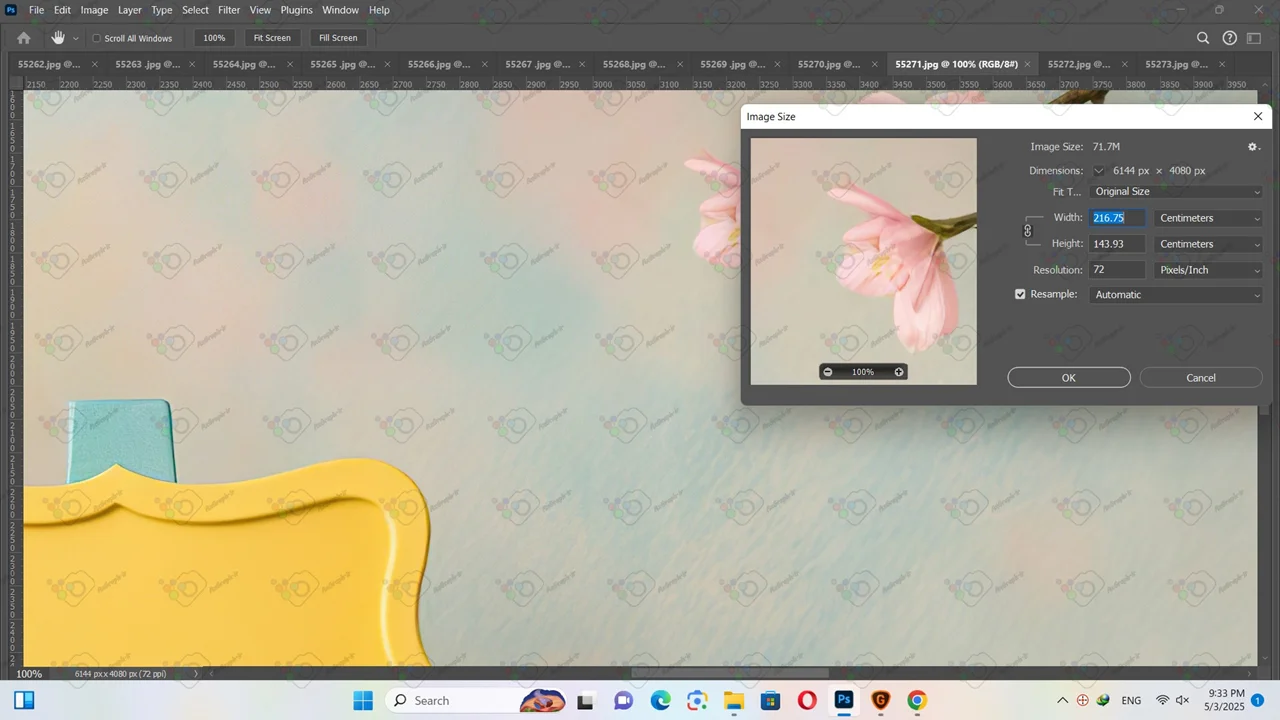Toggle the constrain proportions link icon
This screenshot has height=720, width=1280.
[x=1027, y=231]
